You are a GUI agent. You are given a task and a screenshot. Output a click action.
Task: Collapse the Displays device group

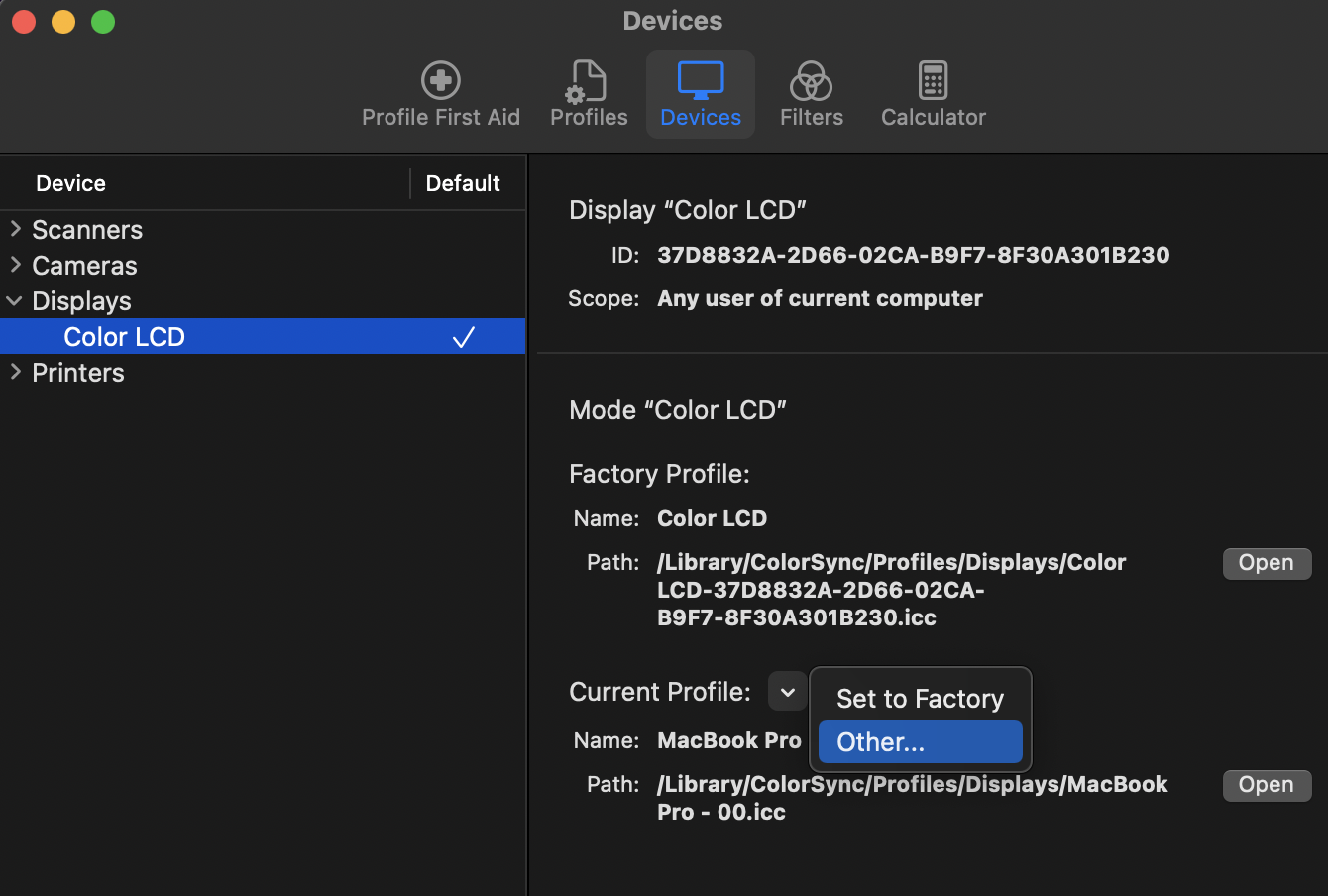pyautogui.click(x=15, y=300)
